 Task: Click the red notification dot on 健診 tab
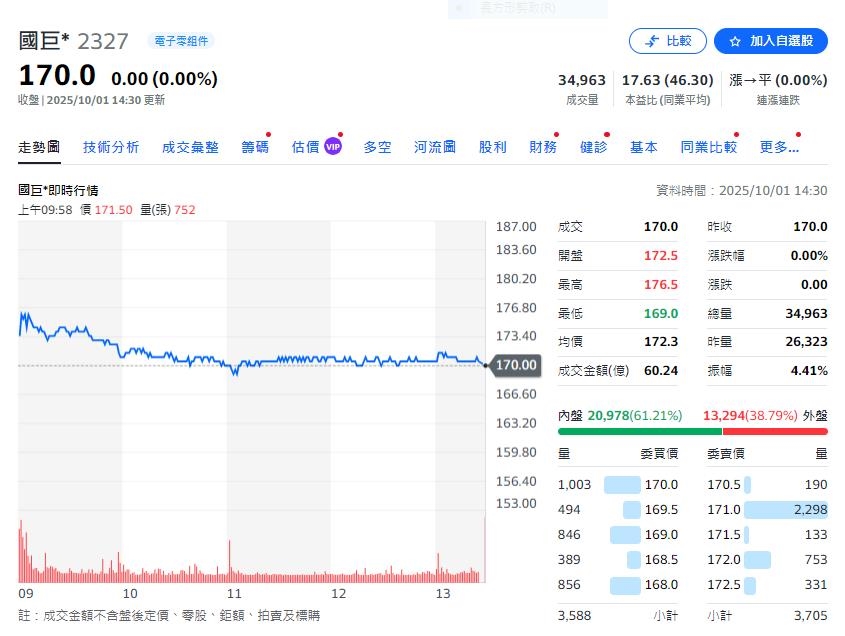click(x=605, y=133)
